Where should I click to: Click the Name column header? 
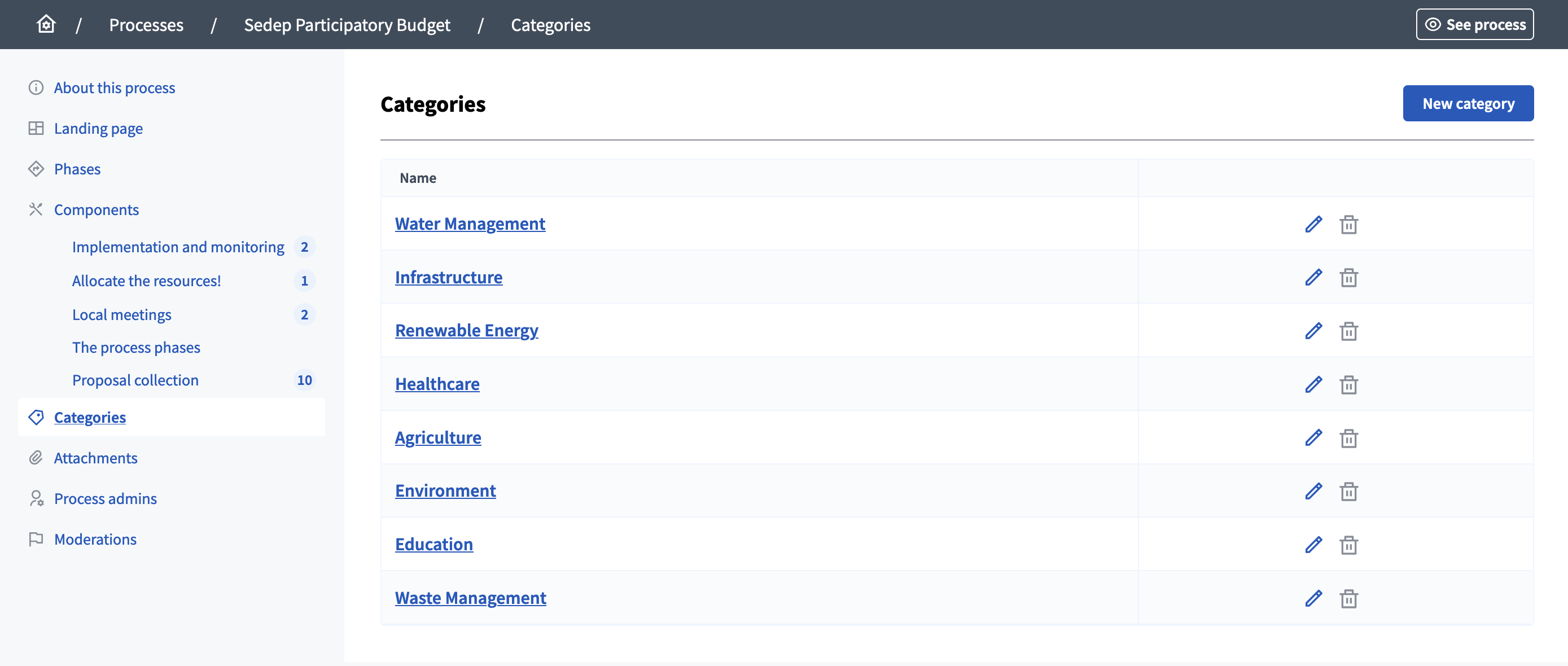pos(418,178)
